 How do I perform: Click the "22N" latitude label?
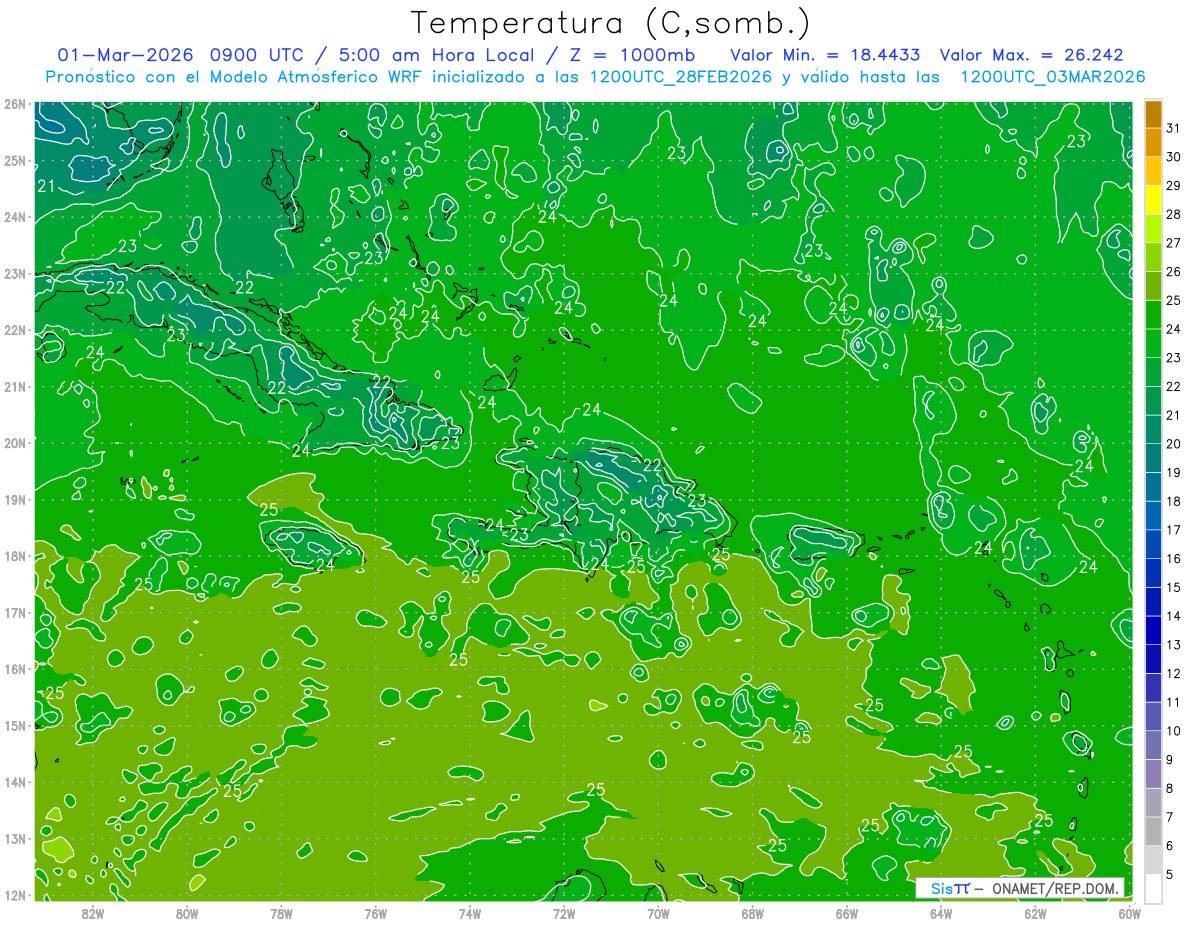click(x=15, y=330)
